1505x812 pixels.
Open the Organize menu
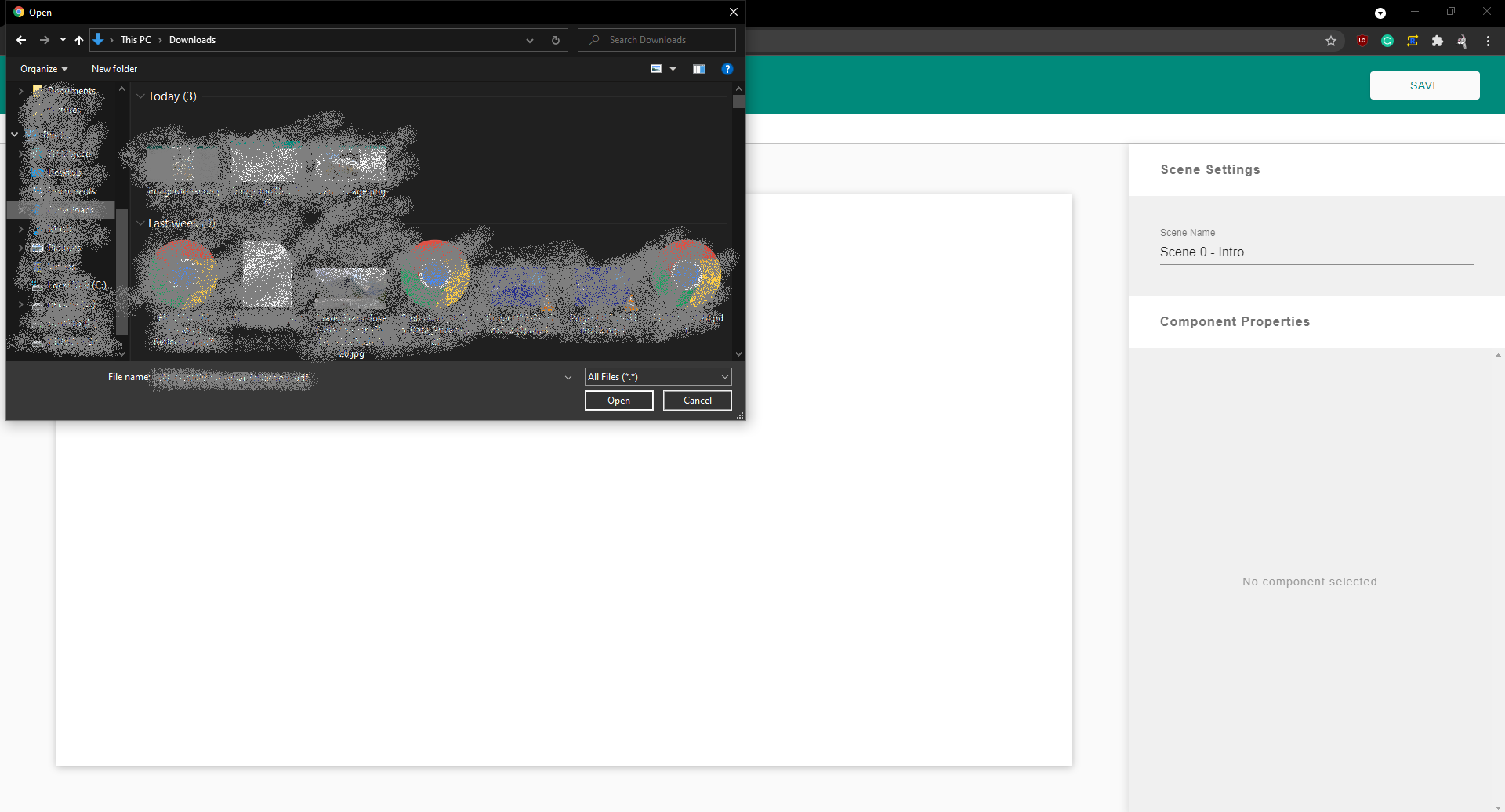[43, 69]
